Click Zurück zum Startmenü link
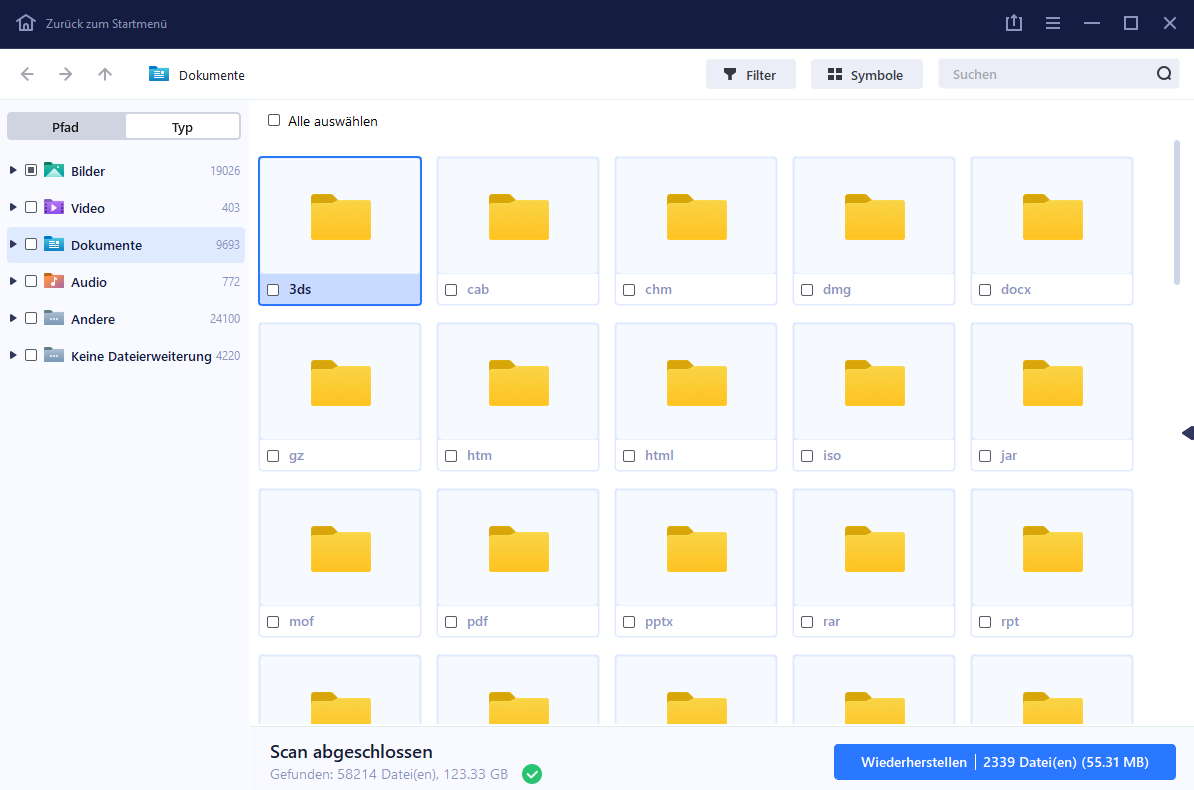The image size is (1194, 790). pos(106,24)
